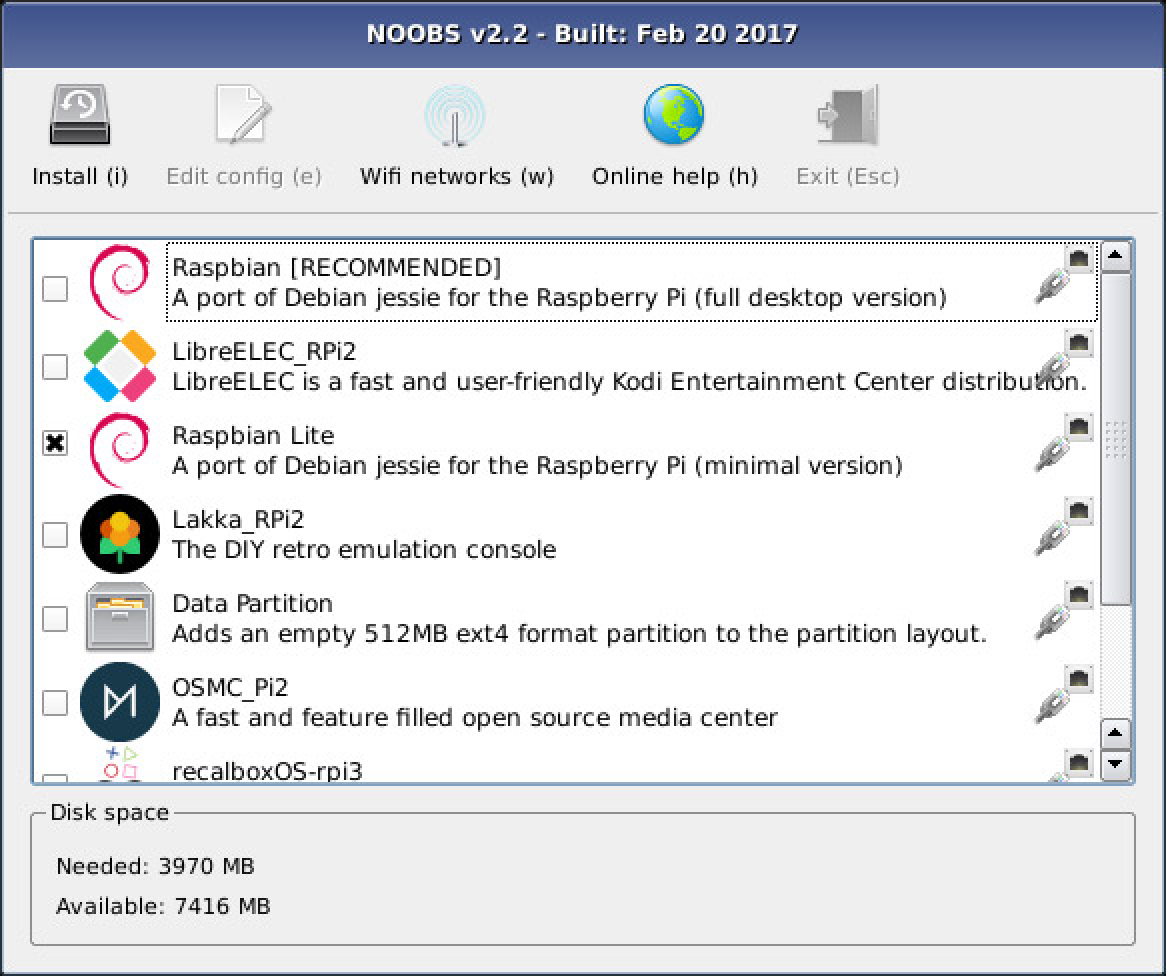The image size is (1166, 976).
Task: Click network cable icon on OSMC_Pi2 row
Action: coord(1064,695)
